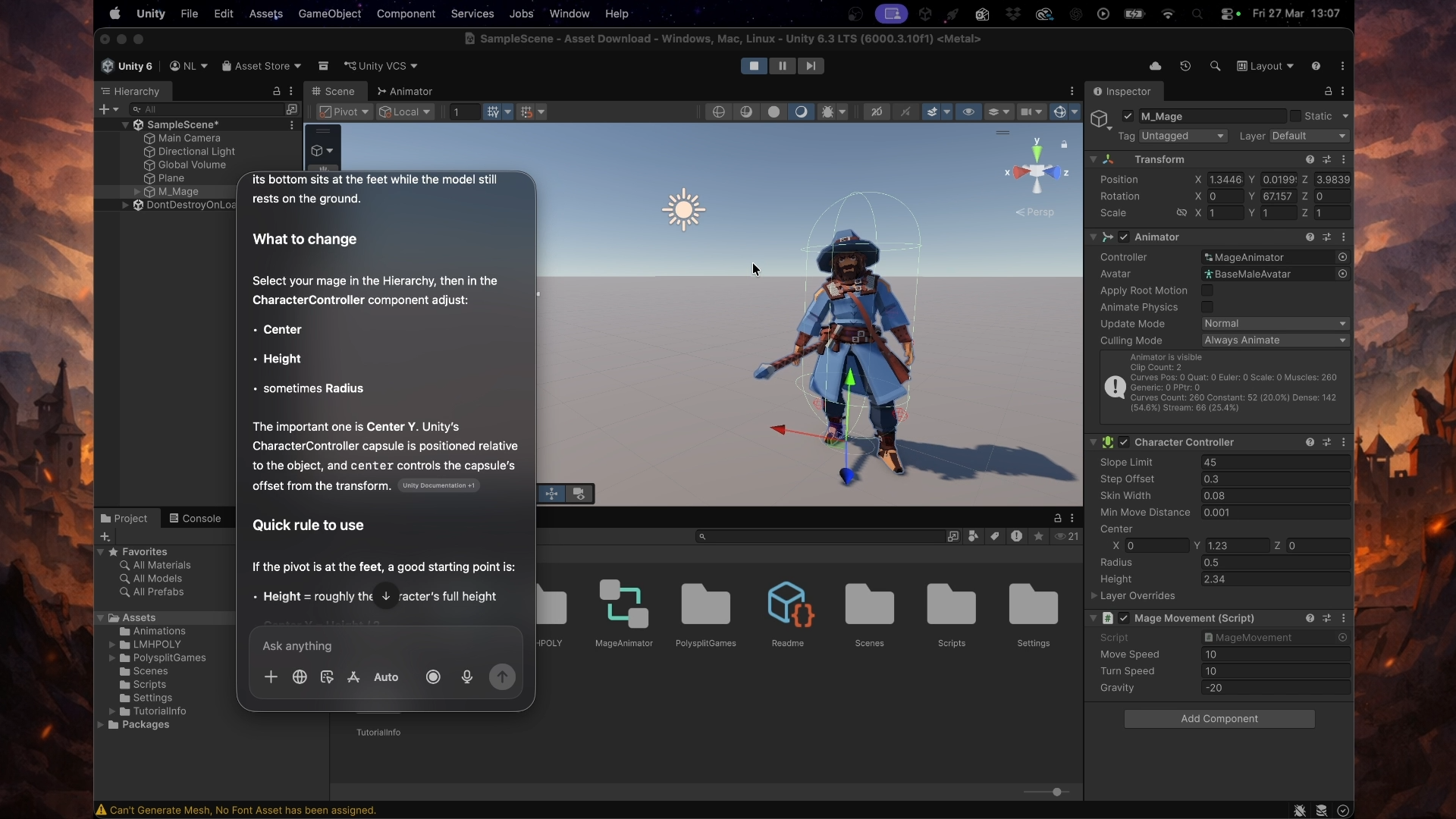The image size is (1456, 819).
Task: Open the Culling Mode dropdown
Action: 1276,340
